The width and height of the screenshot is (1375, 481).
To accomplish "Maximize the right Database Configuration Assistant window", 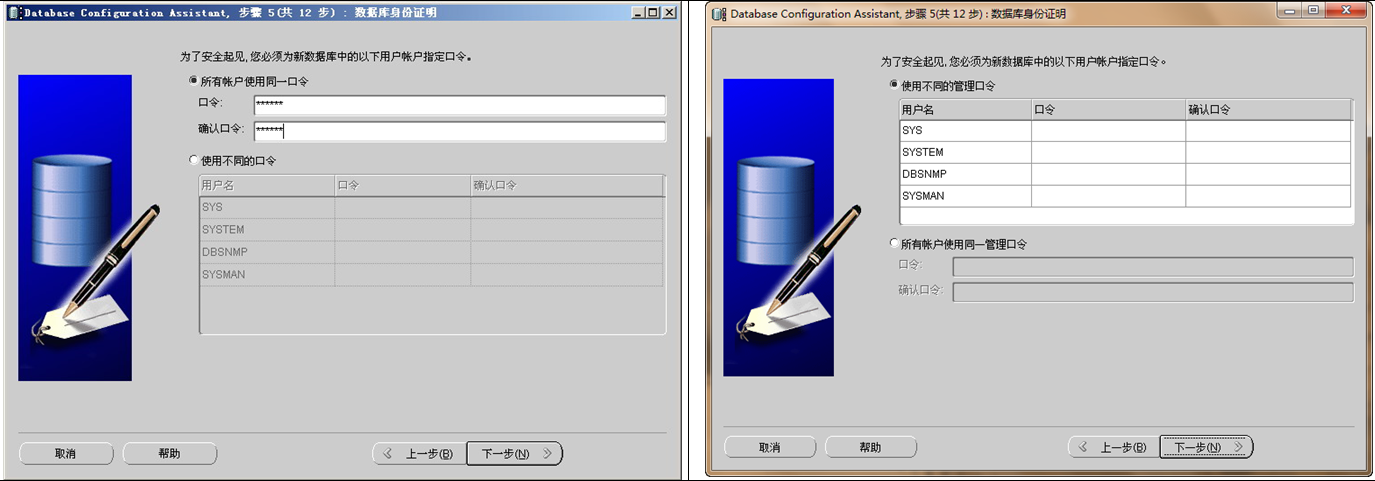I will pyautogui.click(x=1313, y=10).
